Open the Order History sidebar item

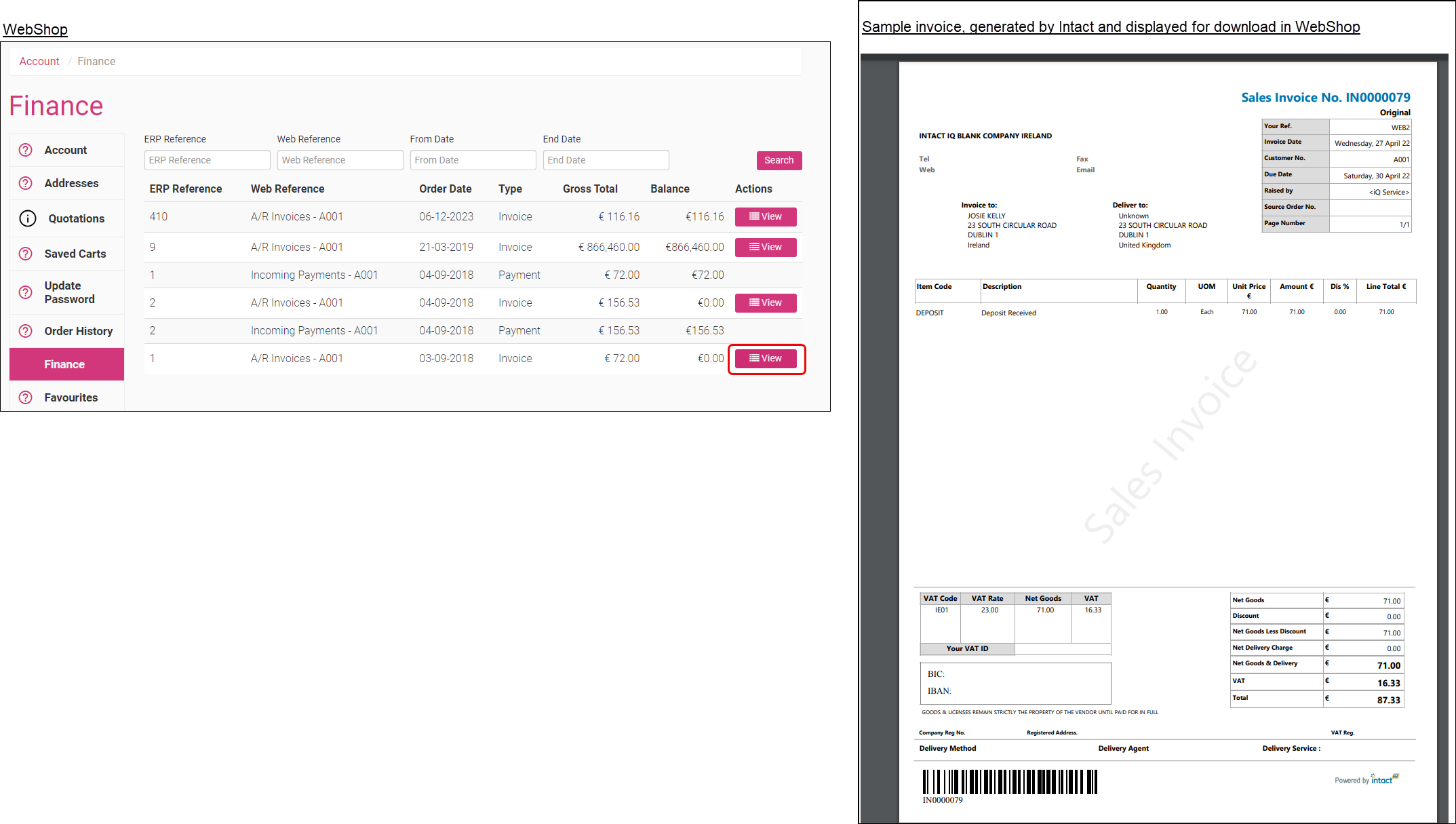(78, 331)
